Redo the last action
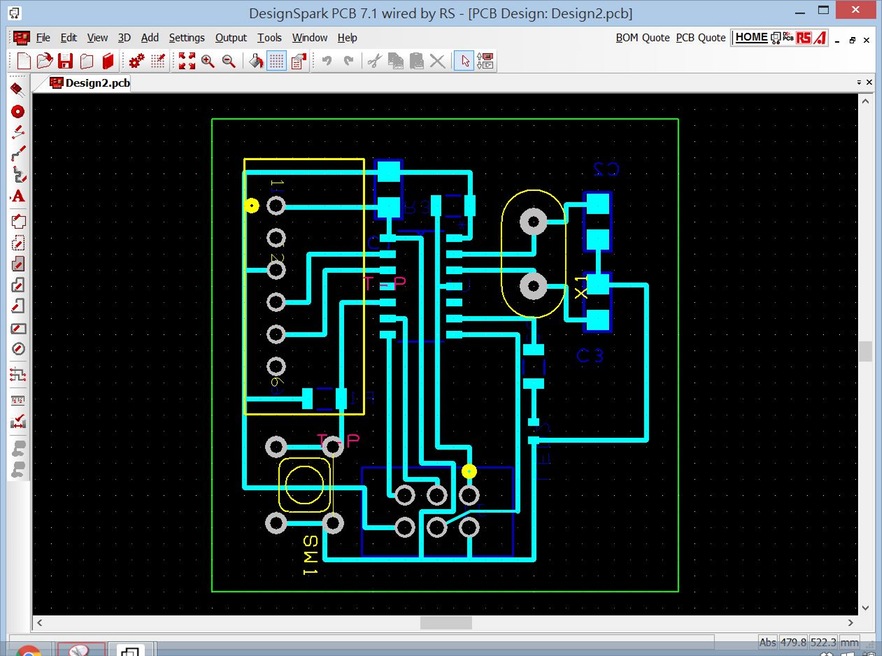This screenshot has width=882, height=656. pos(348,60)
